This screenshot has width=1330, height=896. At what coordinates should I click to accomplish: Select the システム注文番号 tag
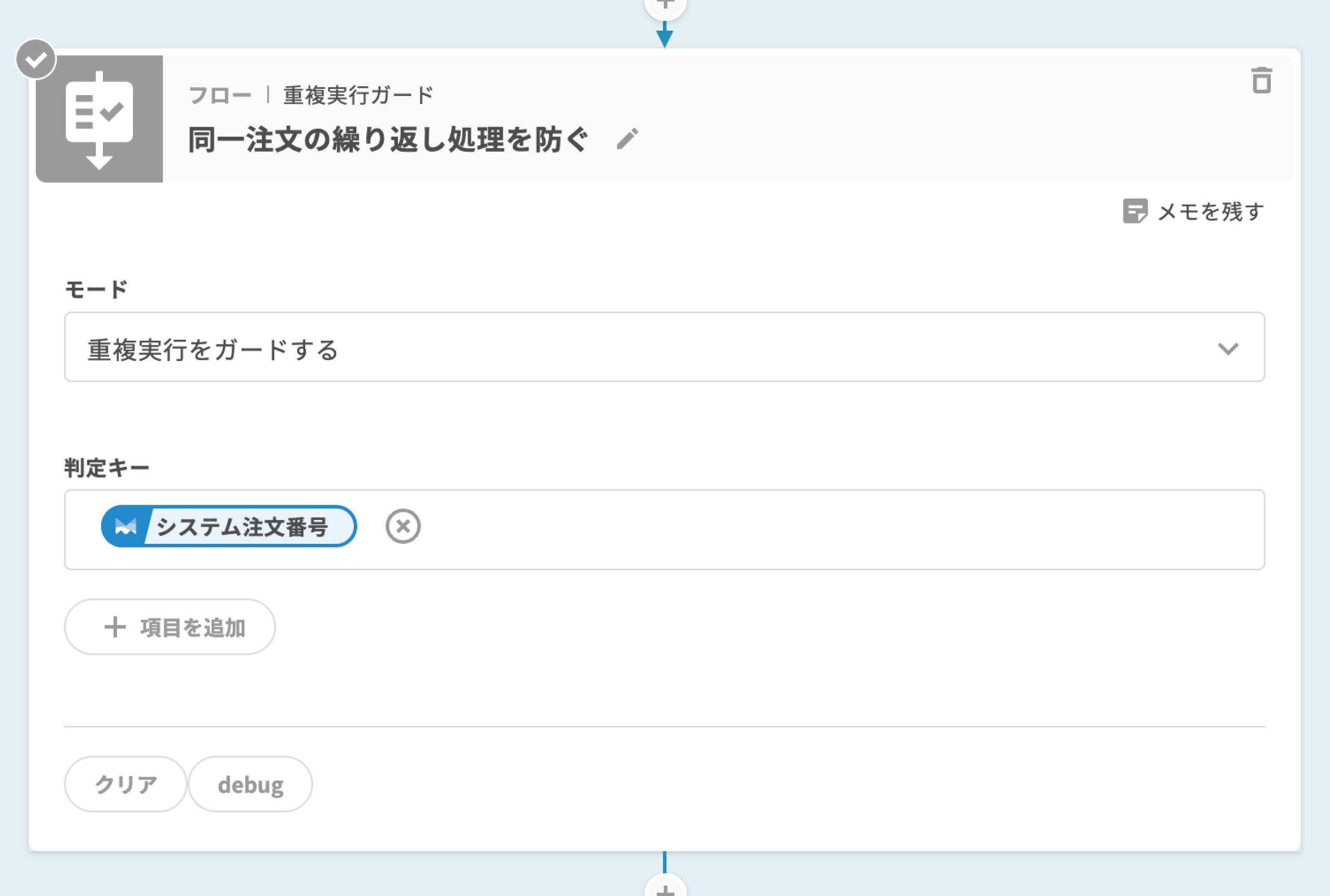(242, 526)
